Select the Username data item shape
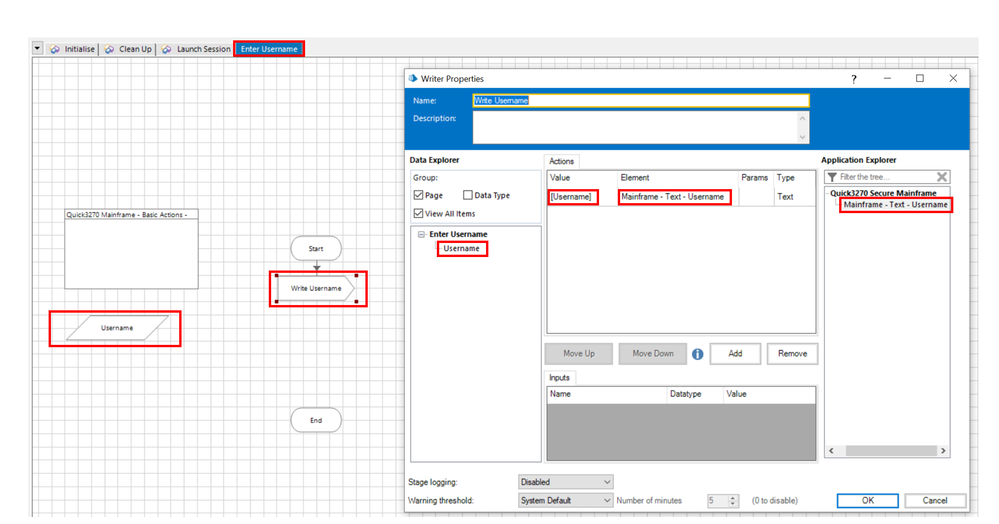This screenshot has height=524, width=999. (116, 328)
